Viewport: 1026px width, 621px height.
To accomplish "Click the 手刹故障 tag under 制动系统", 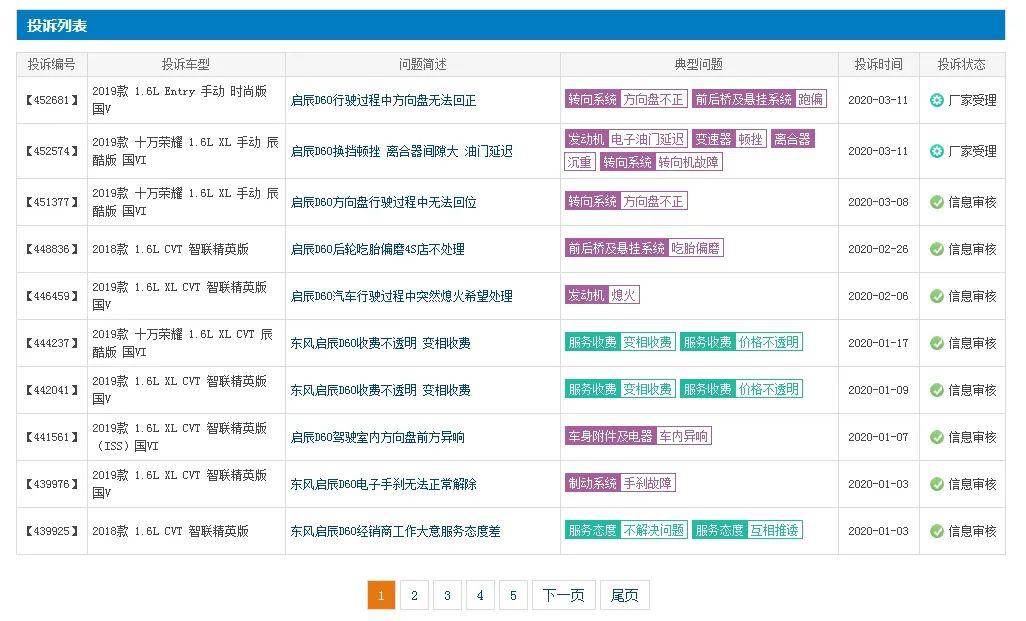I will (x=648, y=483).
